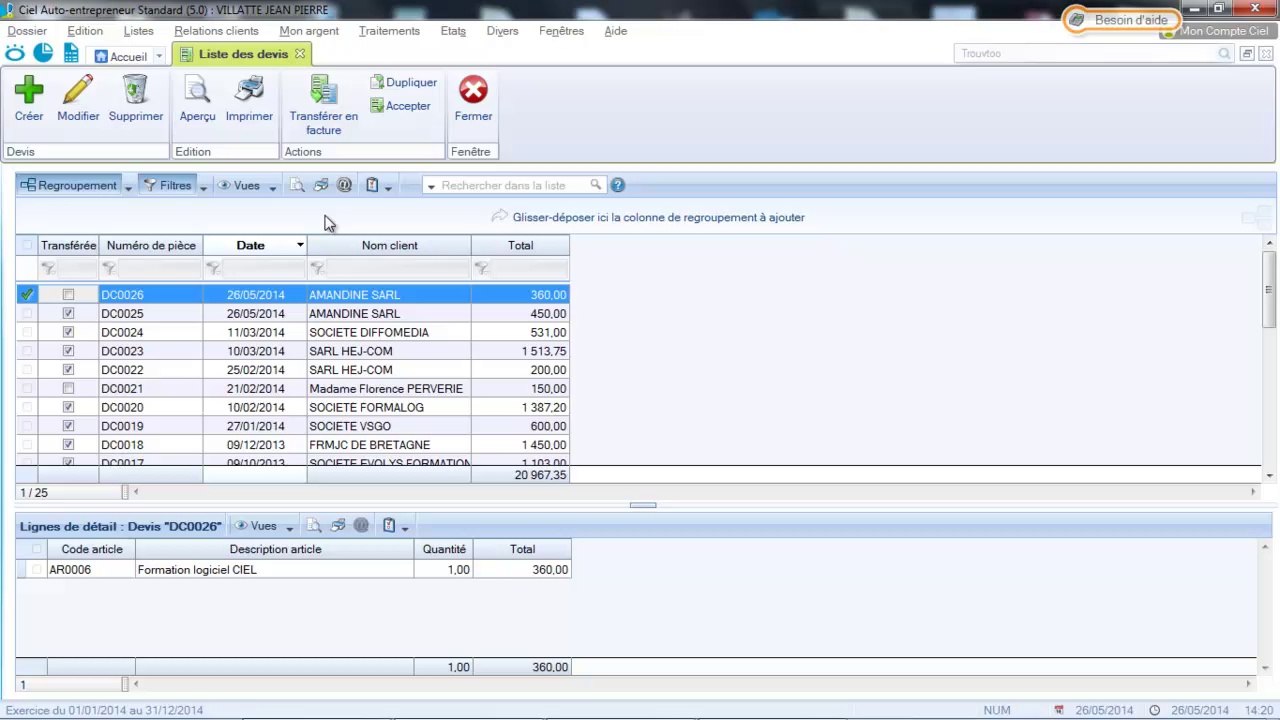
Task: Click the Modifier pencil icon
Action: click(78, 91)
